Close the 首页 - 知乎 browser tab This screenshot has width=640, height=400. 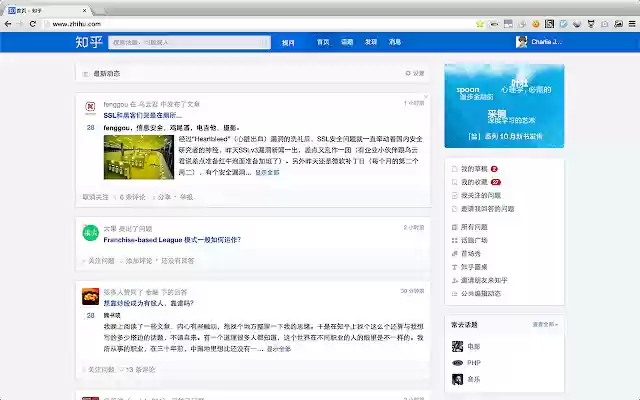pyautogui.click(x=84, y=11)
